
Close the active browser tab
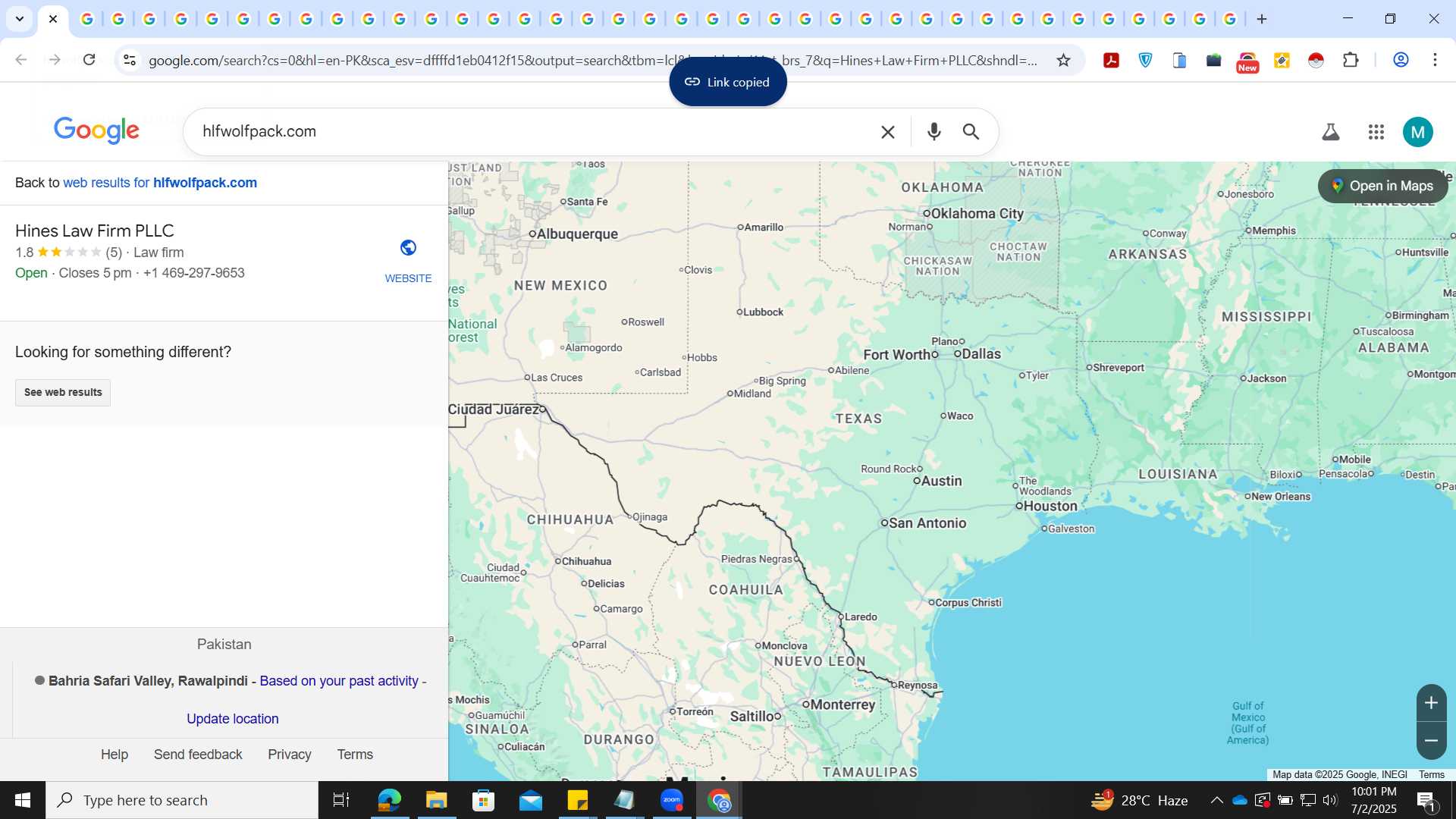(52, 19)
